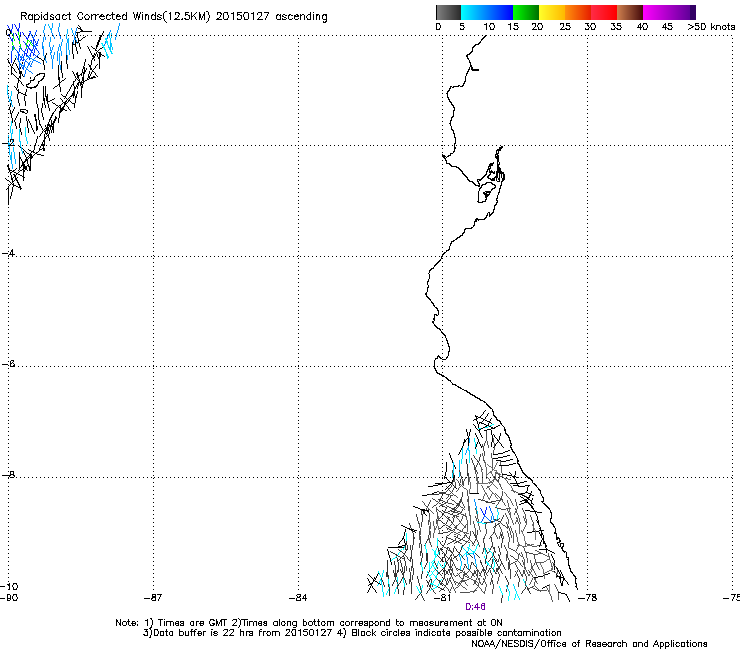Click the '-4' latitude axis label
740x650 pixels.
[9, 253]
